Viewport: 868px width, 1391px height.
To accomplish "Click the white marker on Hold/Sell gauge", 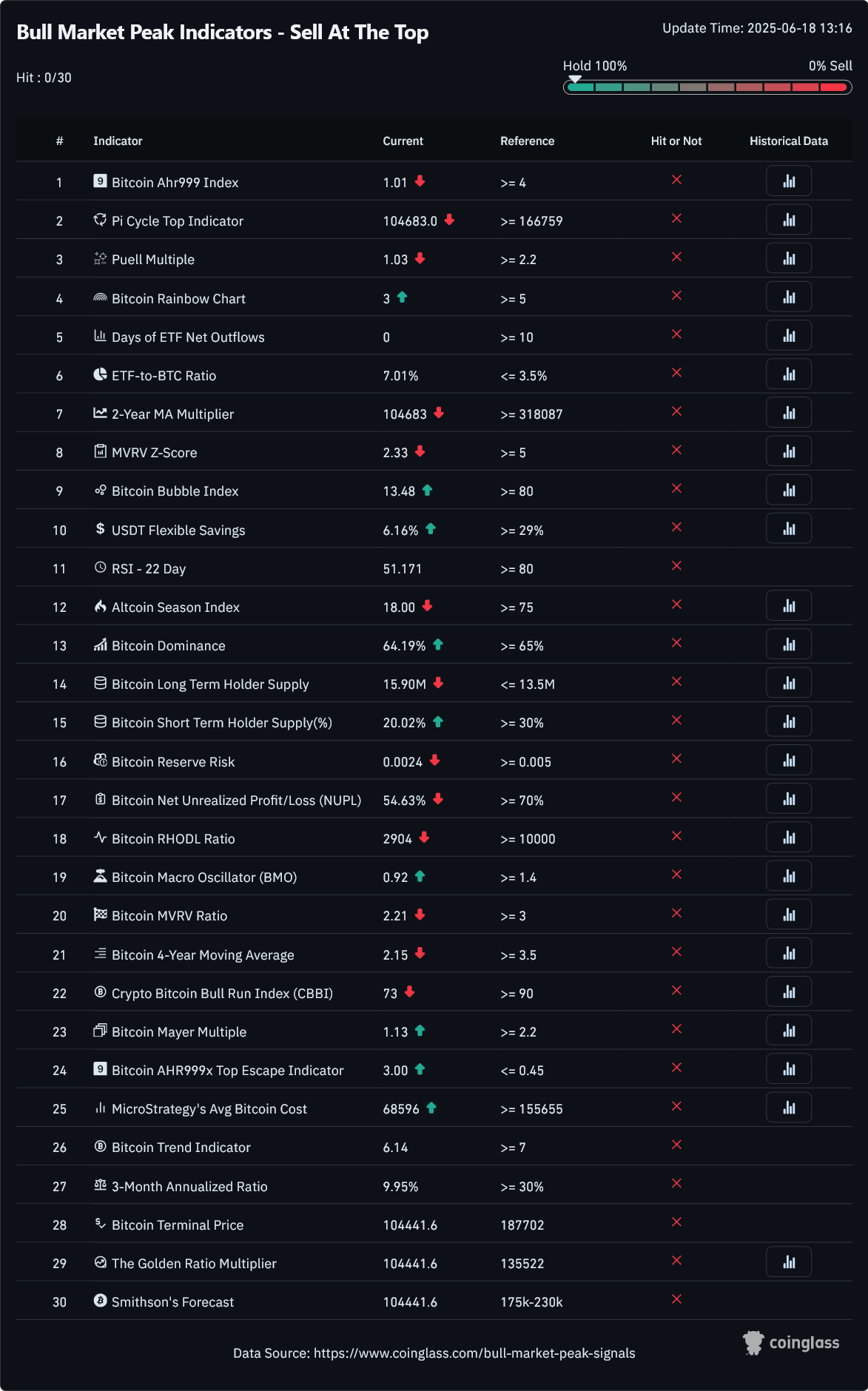I will (575, 78).
